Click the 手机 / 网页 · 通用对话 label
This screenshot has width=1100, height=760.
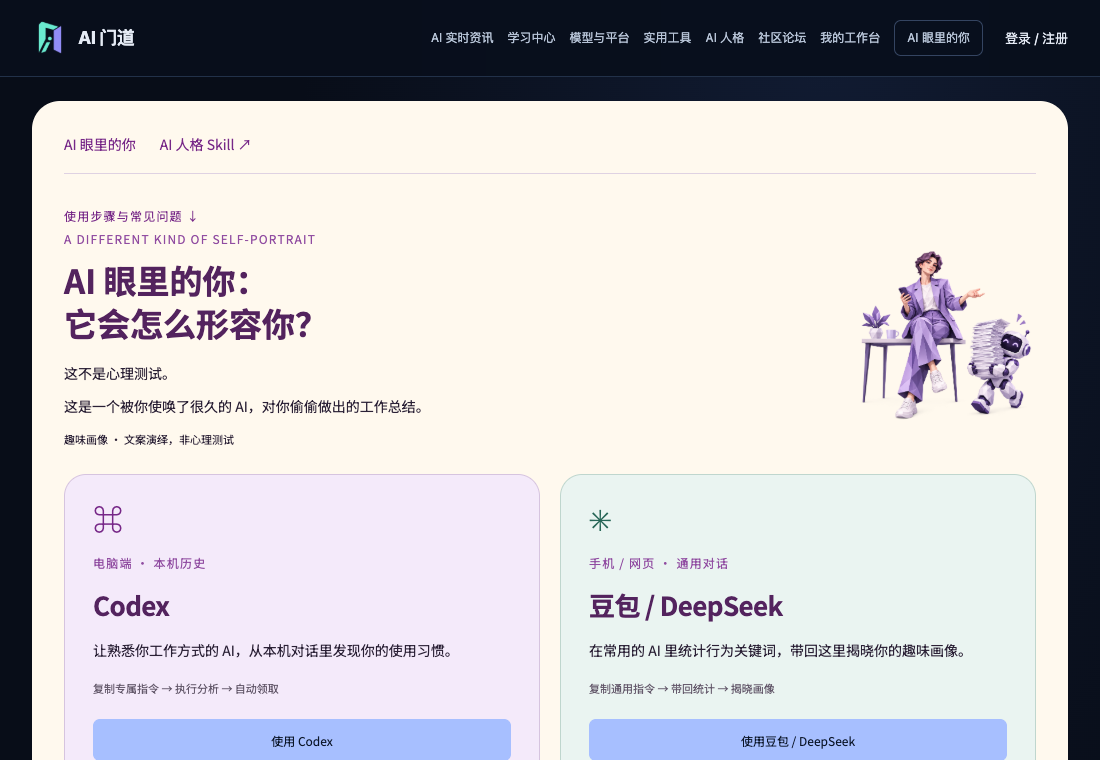[x=658, y=564]
